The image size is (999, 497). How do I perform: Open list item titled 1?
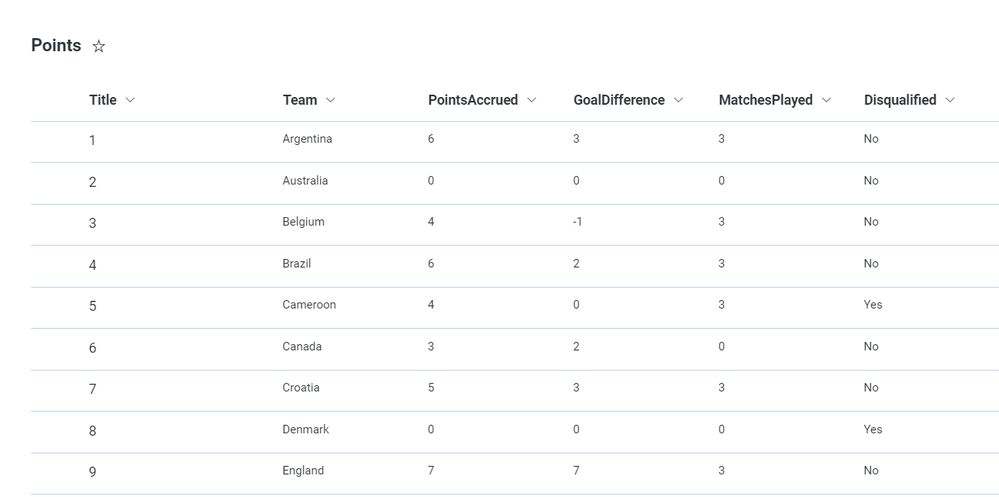point(93,140)
